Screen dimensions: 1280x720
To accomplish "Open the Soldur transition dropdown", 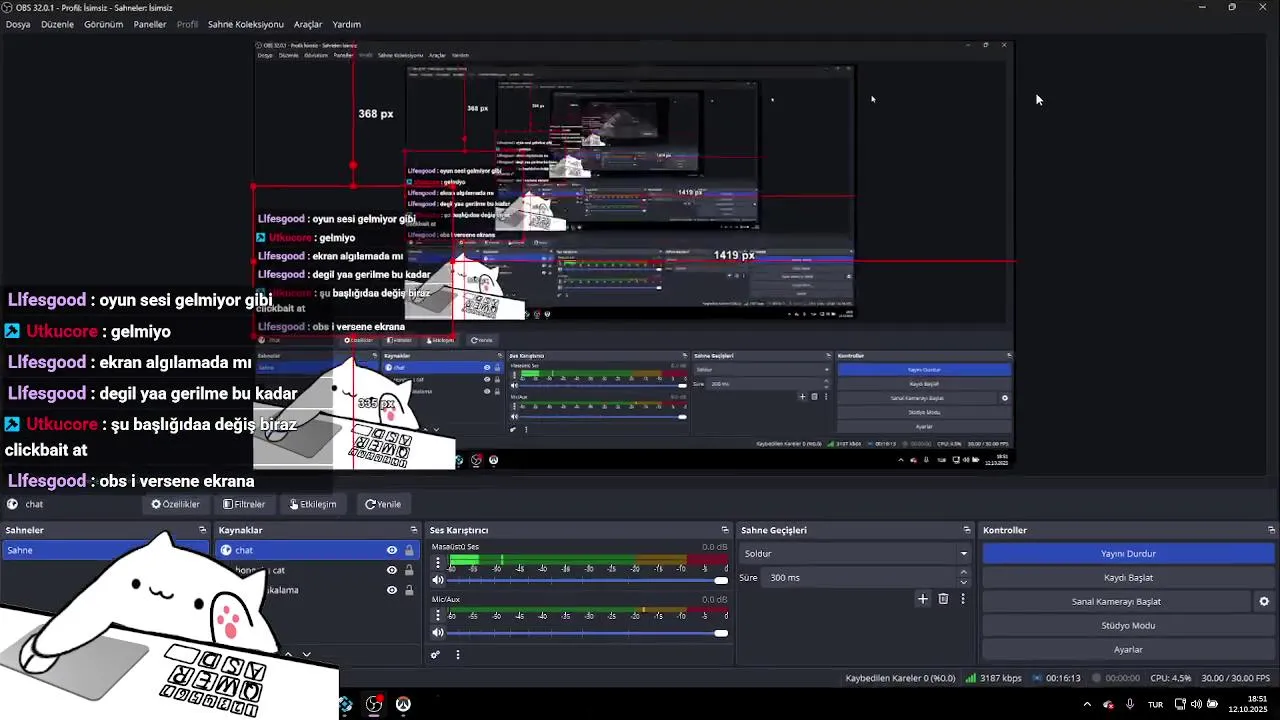I will (x=855, y=553).
